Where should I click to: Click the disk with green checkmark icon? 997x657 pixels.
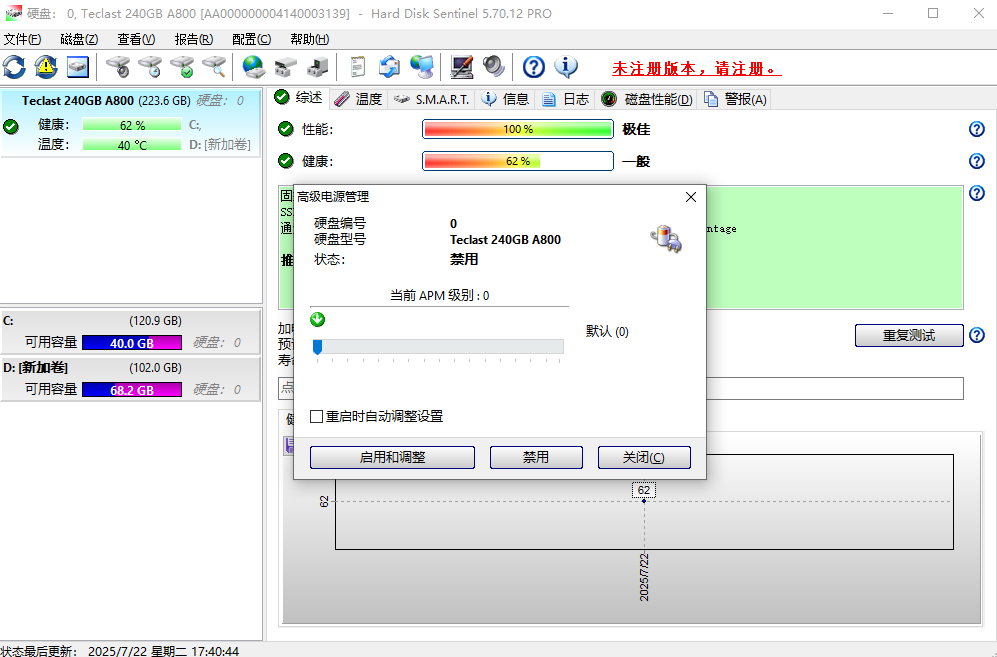(x=182, y=67)
